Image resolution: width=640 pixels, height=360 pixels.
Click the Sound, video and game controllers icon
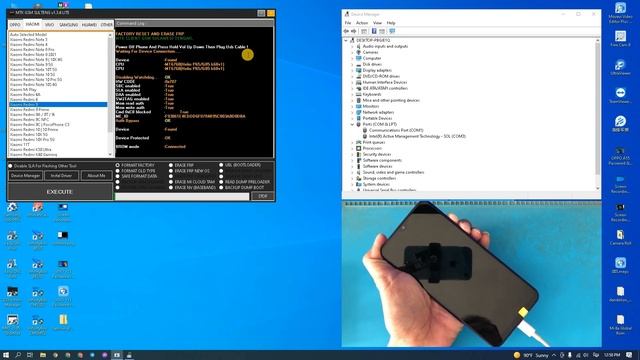coord(359,172)
